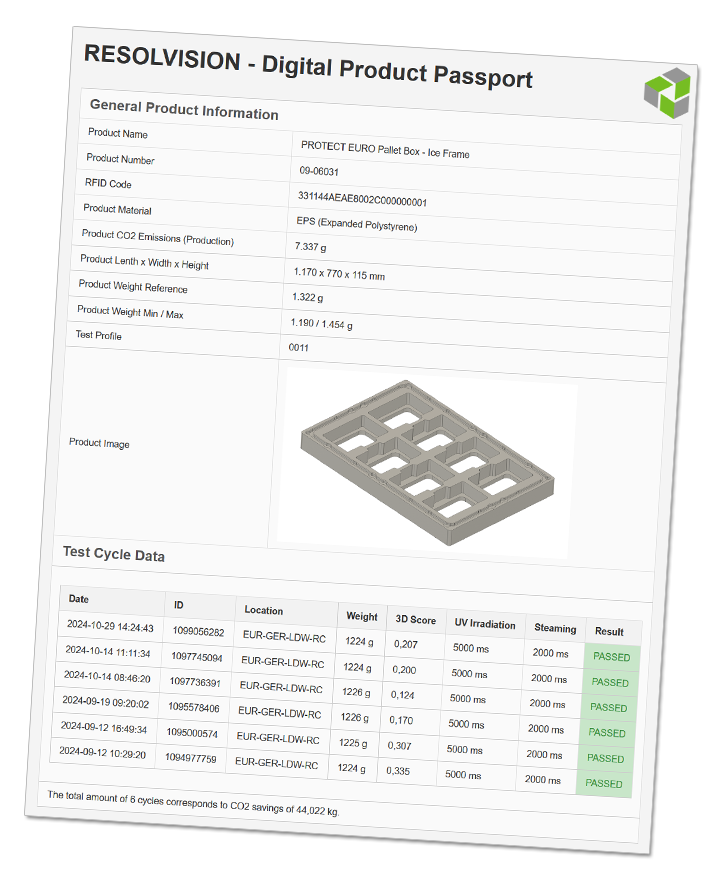Image resolution: width=722 pixels, height=880 pixels.
Task: Click Product CO2 Emissions (Production) label
Action: pos(158,237)
